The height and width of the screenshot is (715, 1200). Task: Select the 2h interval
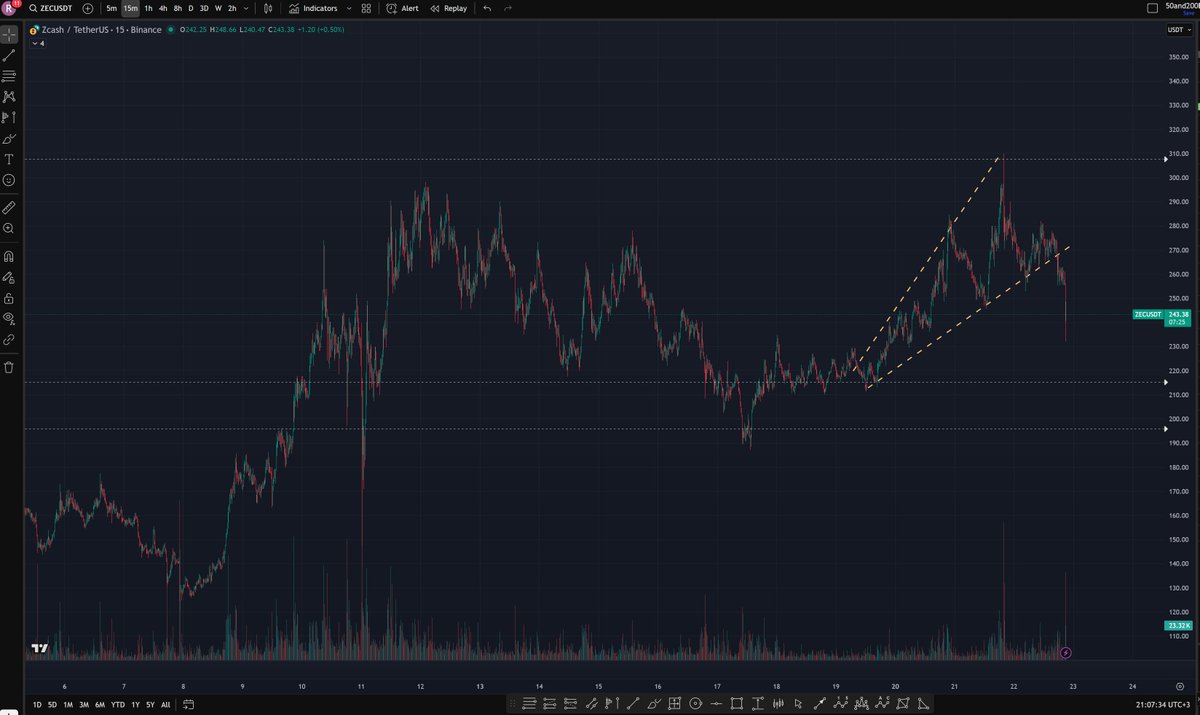(x=232, y=8)
